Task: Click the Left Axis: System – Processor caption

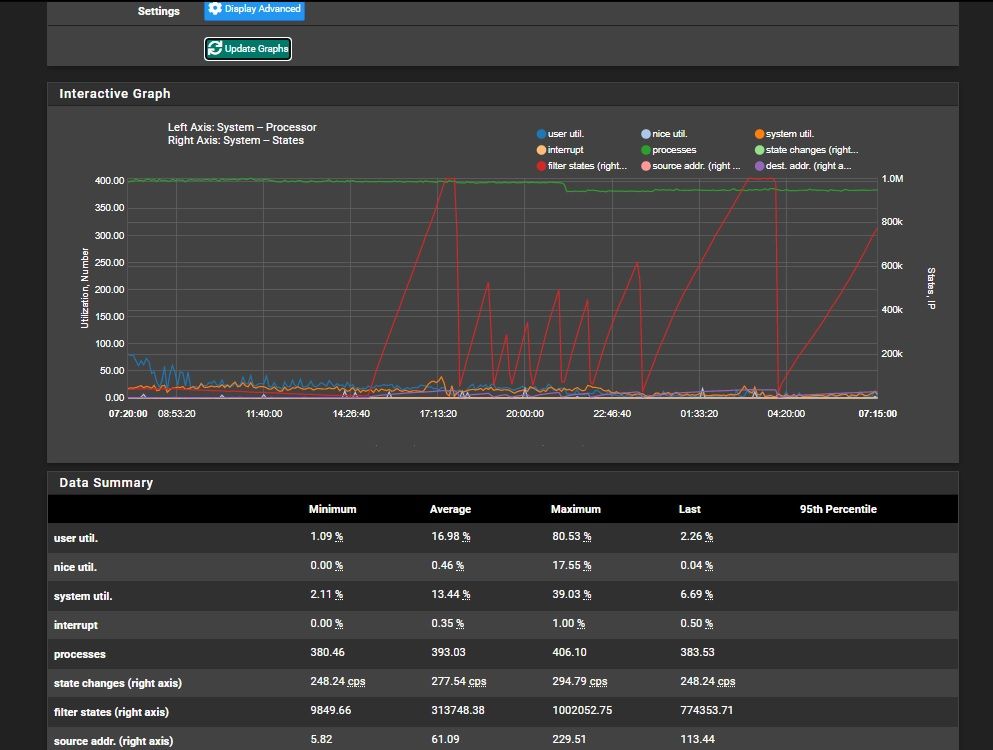Action: click(242, 127)
